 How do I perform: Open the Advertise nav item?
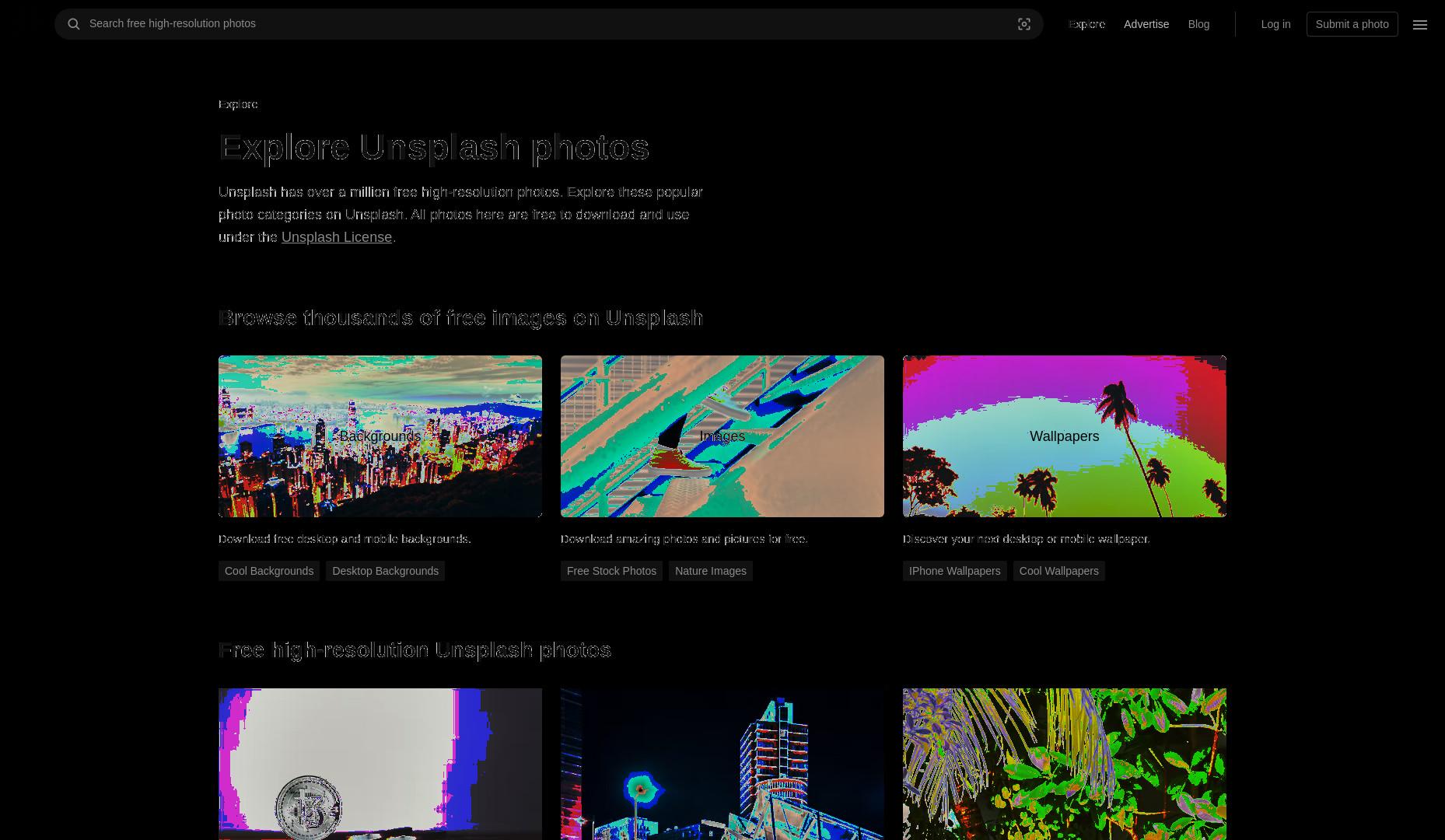coord(1146,24)
